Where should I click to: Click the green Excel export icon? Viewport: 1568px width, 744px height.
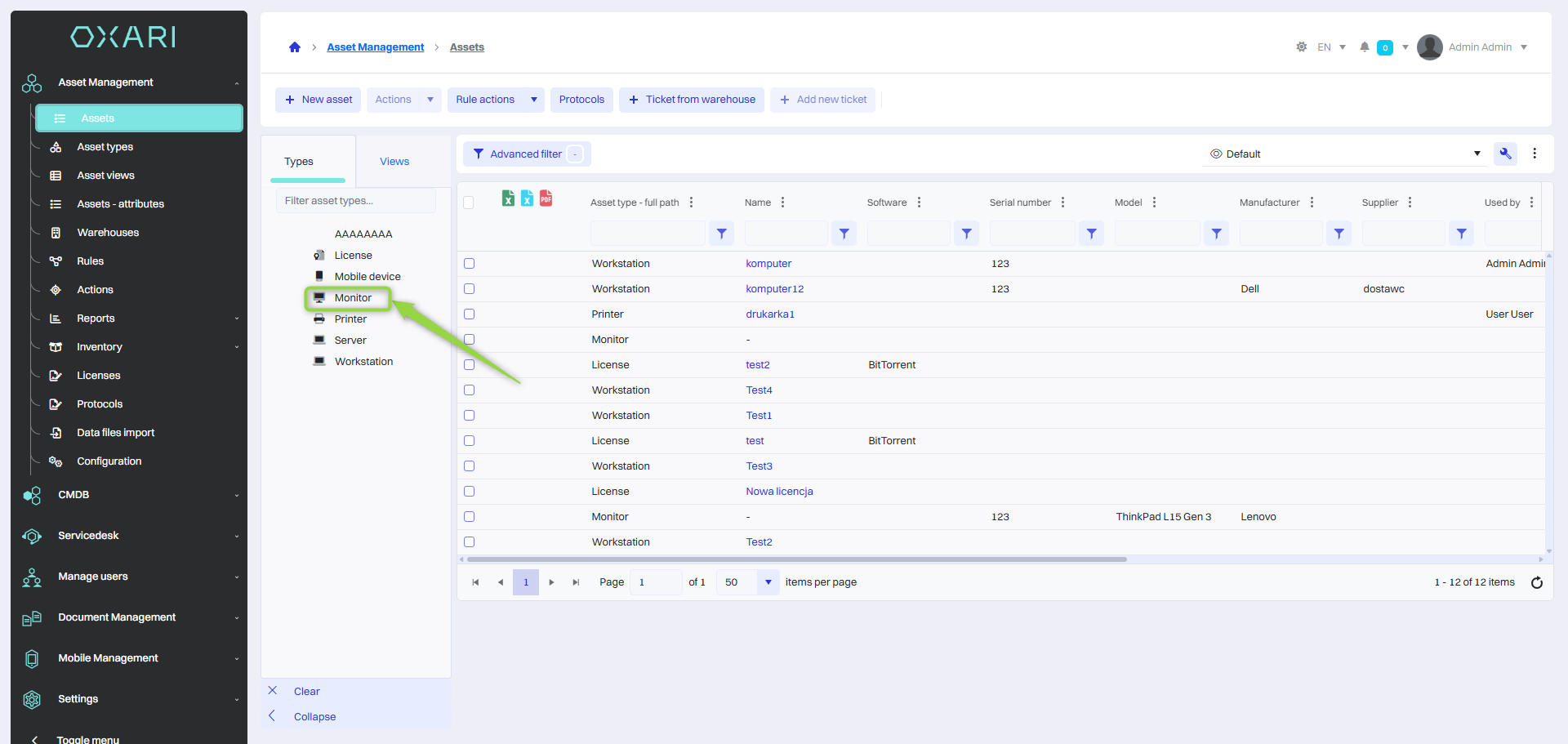[508, 198]
